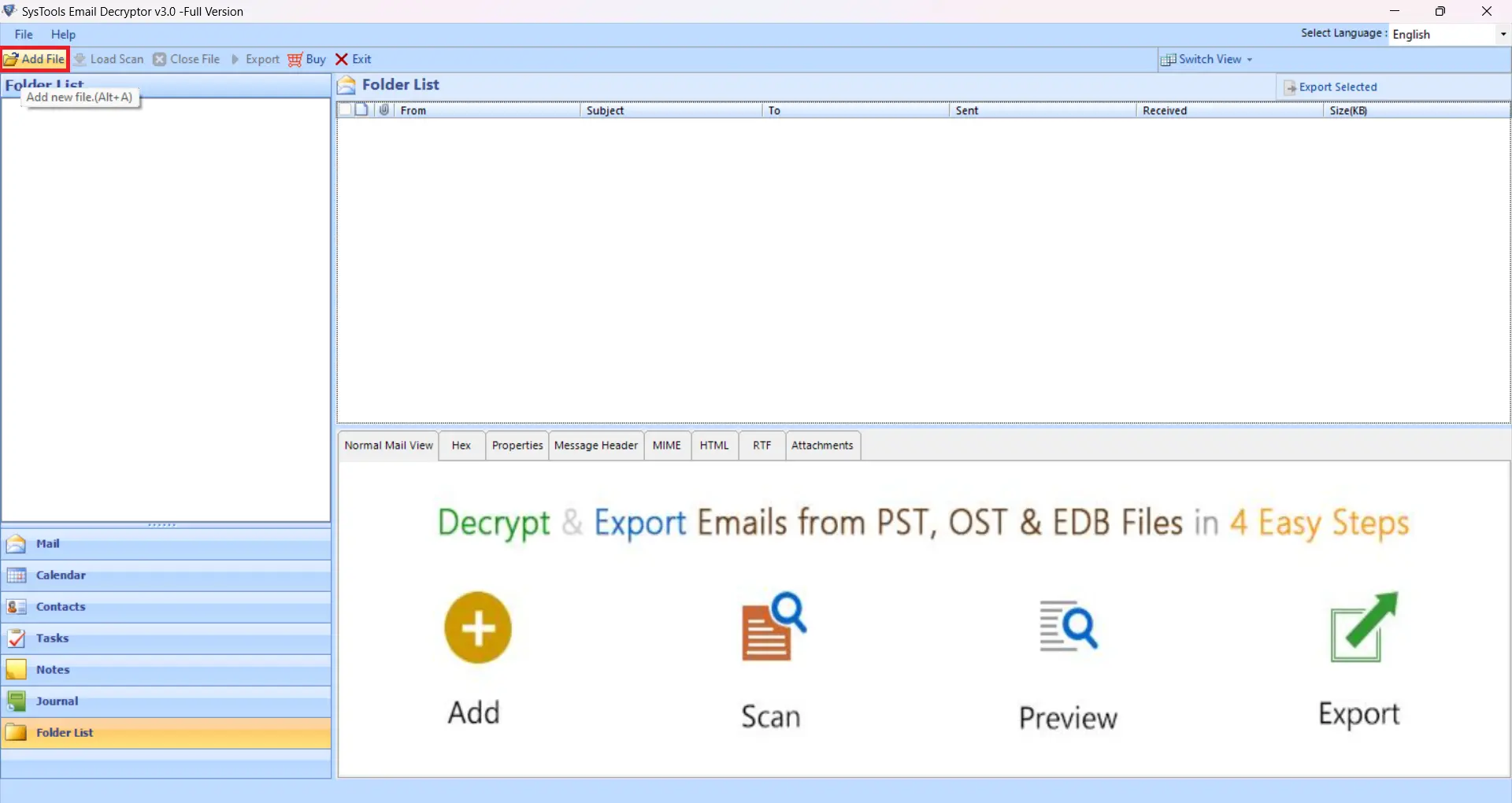The width and height of the screenshot is (1512, 803).
Task: Minimize the SysTools Email Decryptor window
Action: tap(1395, 11)
